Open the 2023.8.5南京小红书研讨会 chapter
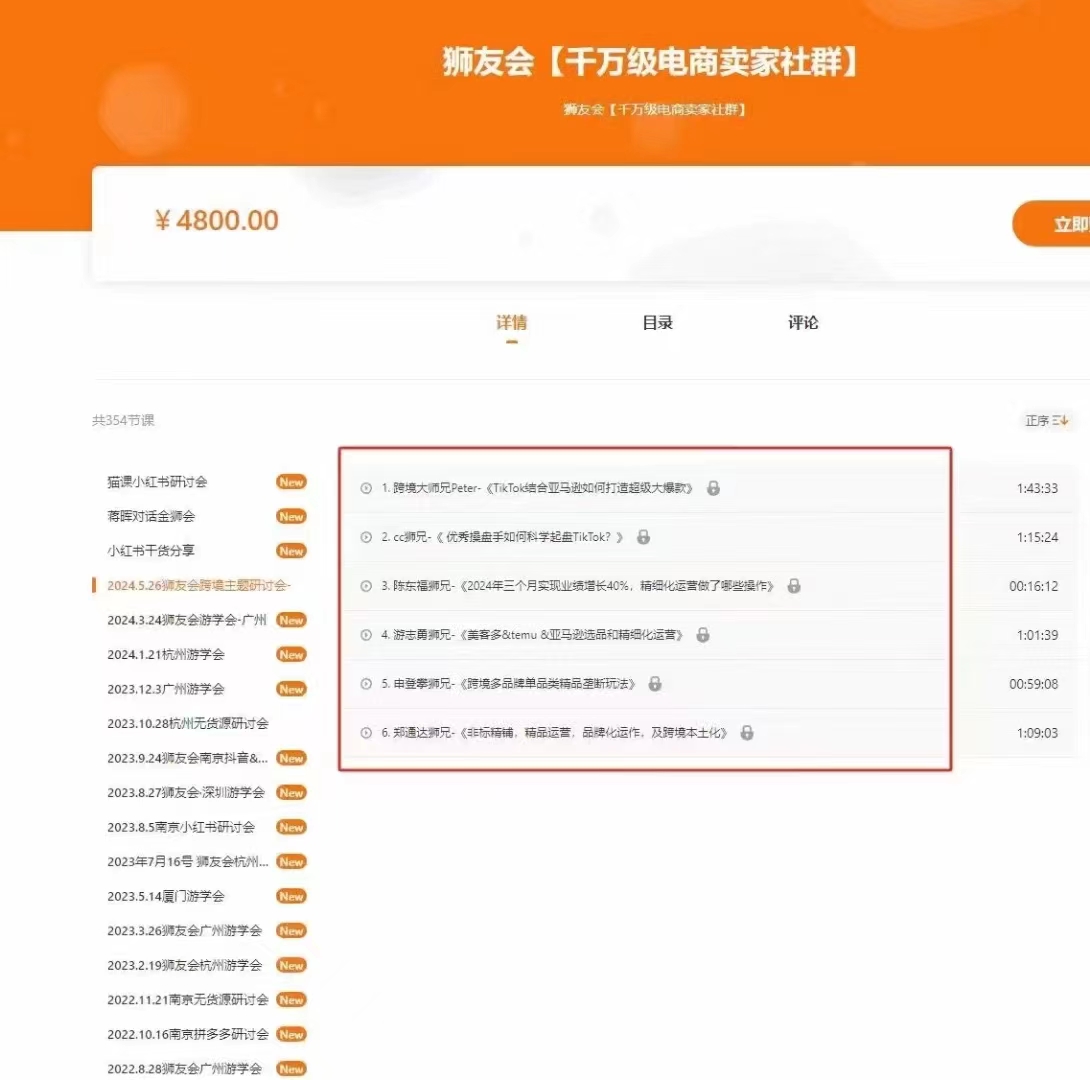 pos(181,827)
